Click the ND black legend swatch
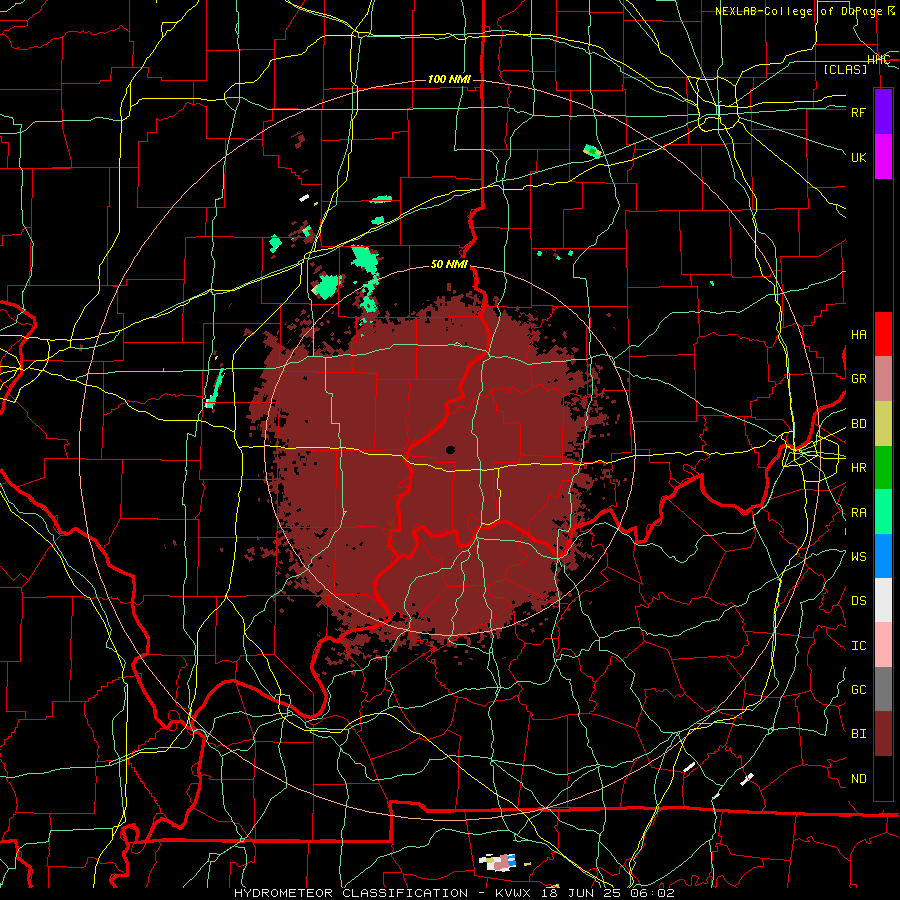 coord(883,778)
